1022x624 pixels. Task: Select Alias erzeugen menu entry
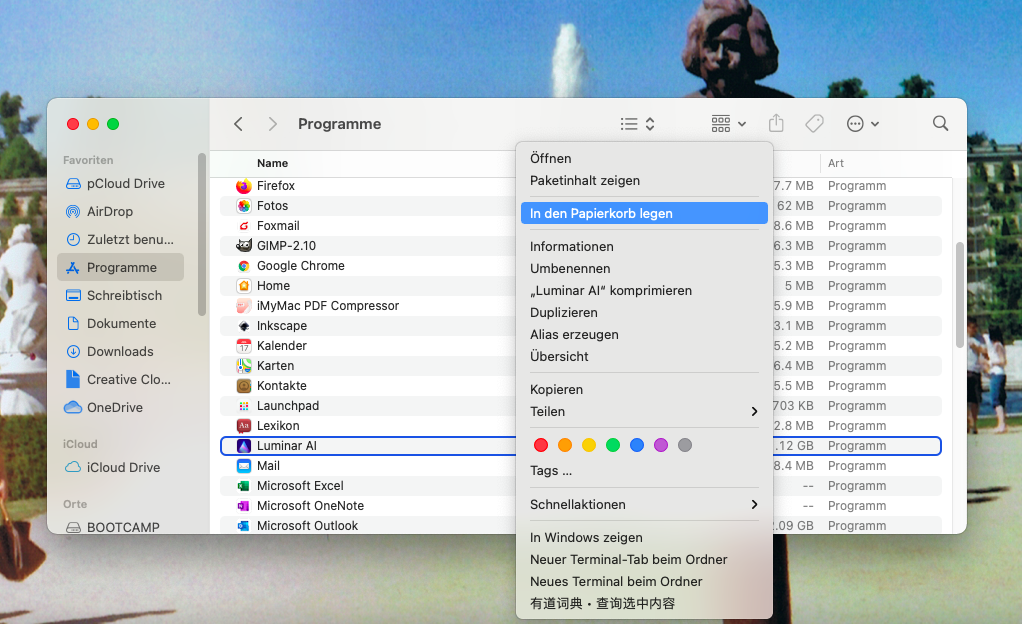coord(574,334)
